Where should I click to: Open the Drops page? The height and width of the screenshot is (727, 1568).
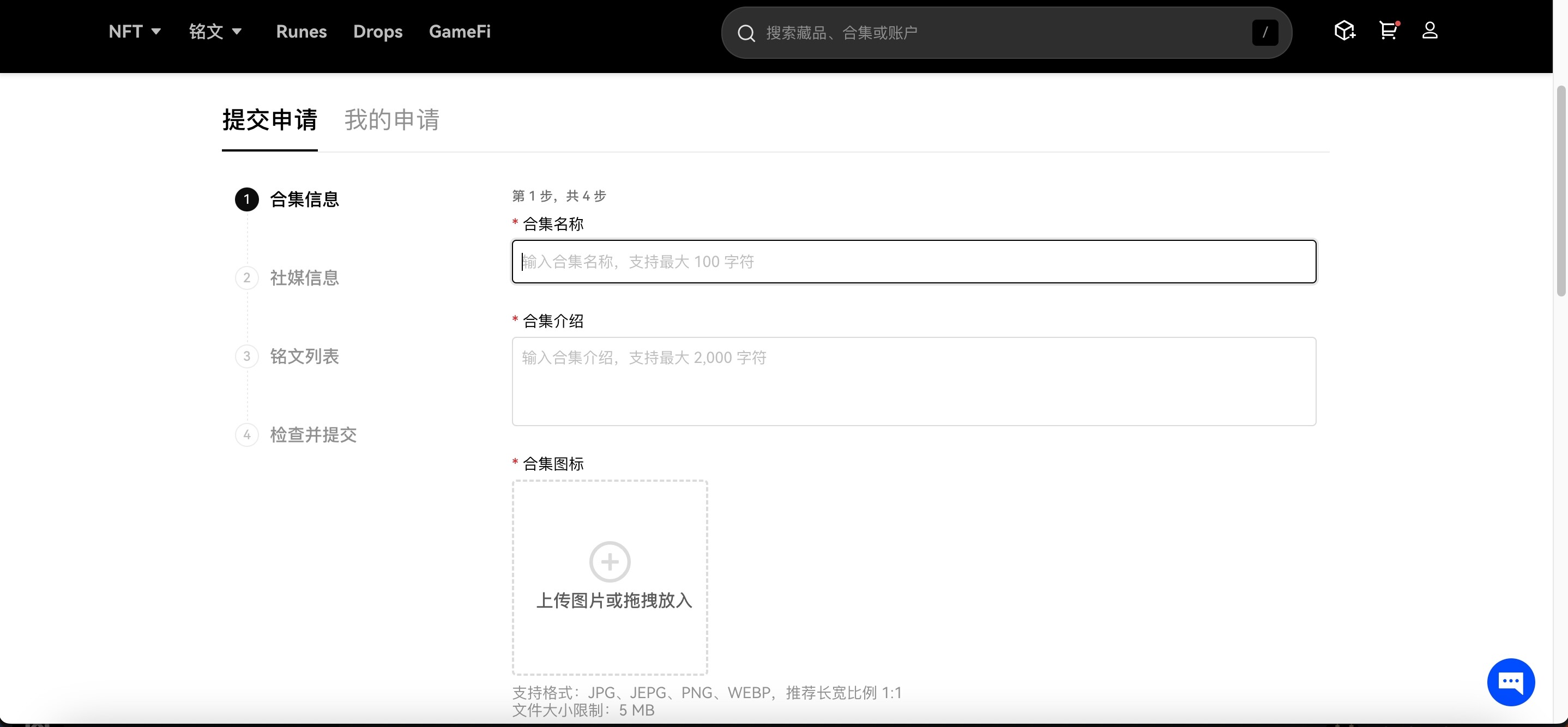pyautogui.click(x=378, y=32)
